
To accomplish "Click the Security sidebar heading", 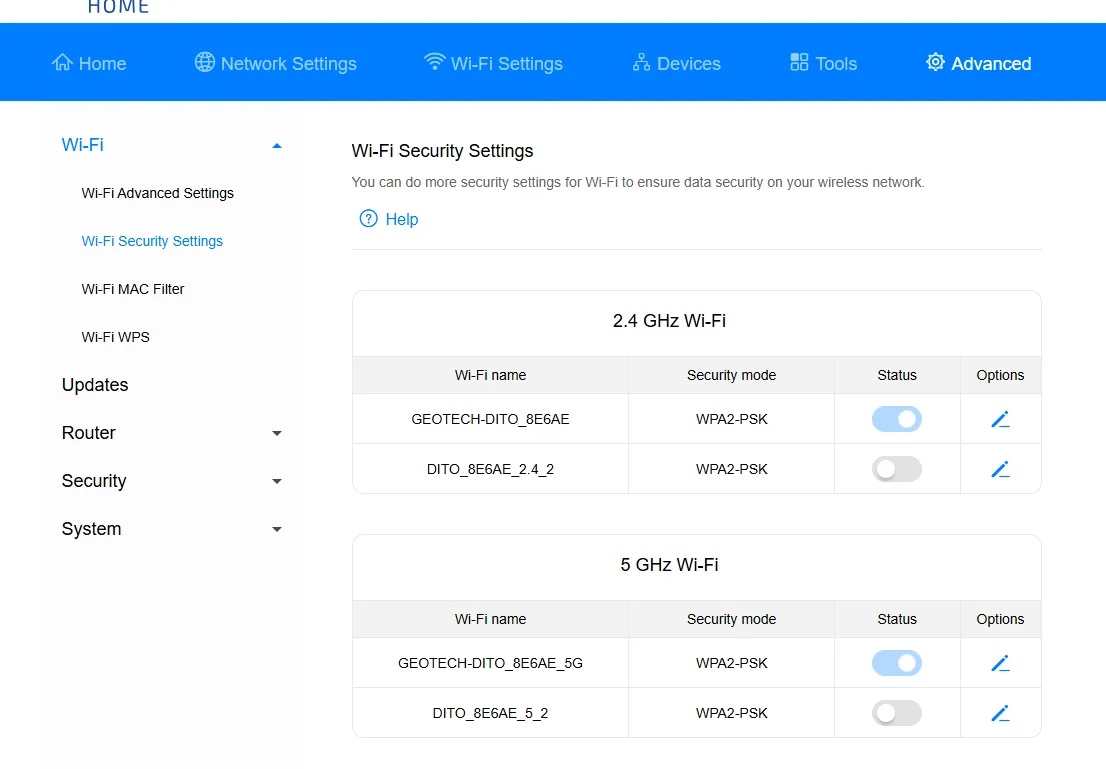I will click(94, 481).
